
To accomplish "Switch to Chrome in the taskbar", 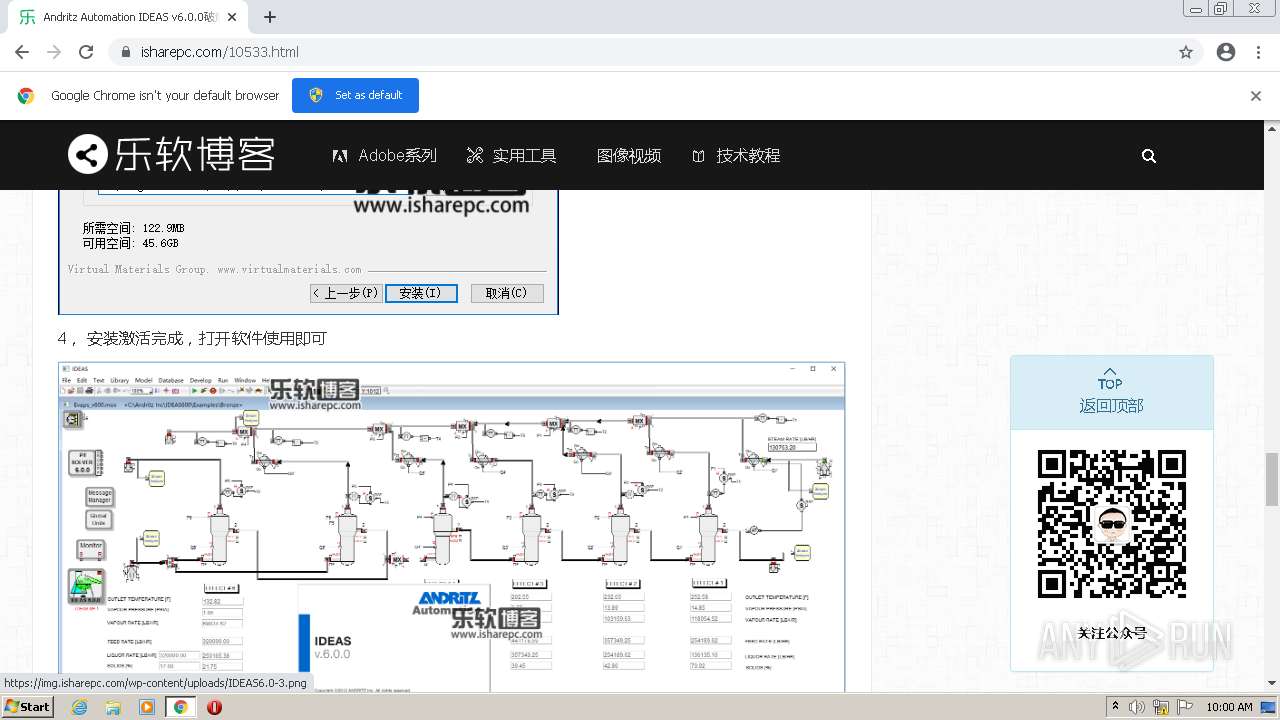I will [181, 707].
